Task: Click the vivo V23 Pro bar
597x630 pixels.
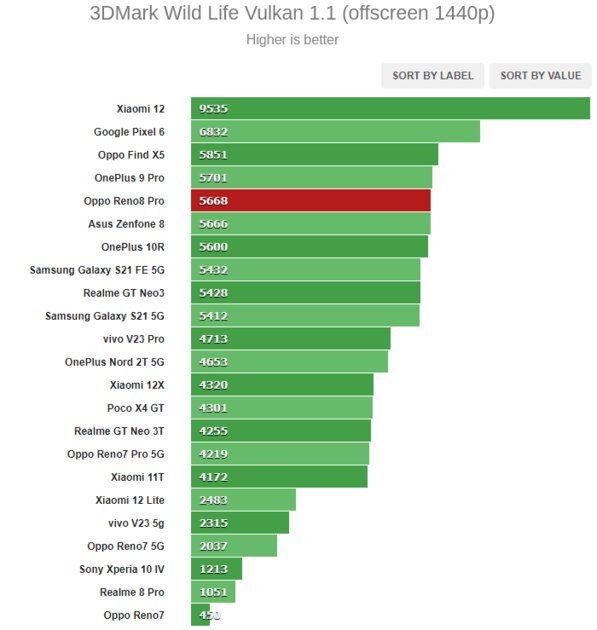Action: click(x=290, y=339)
